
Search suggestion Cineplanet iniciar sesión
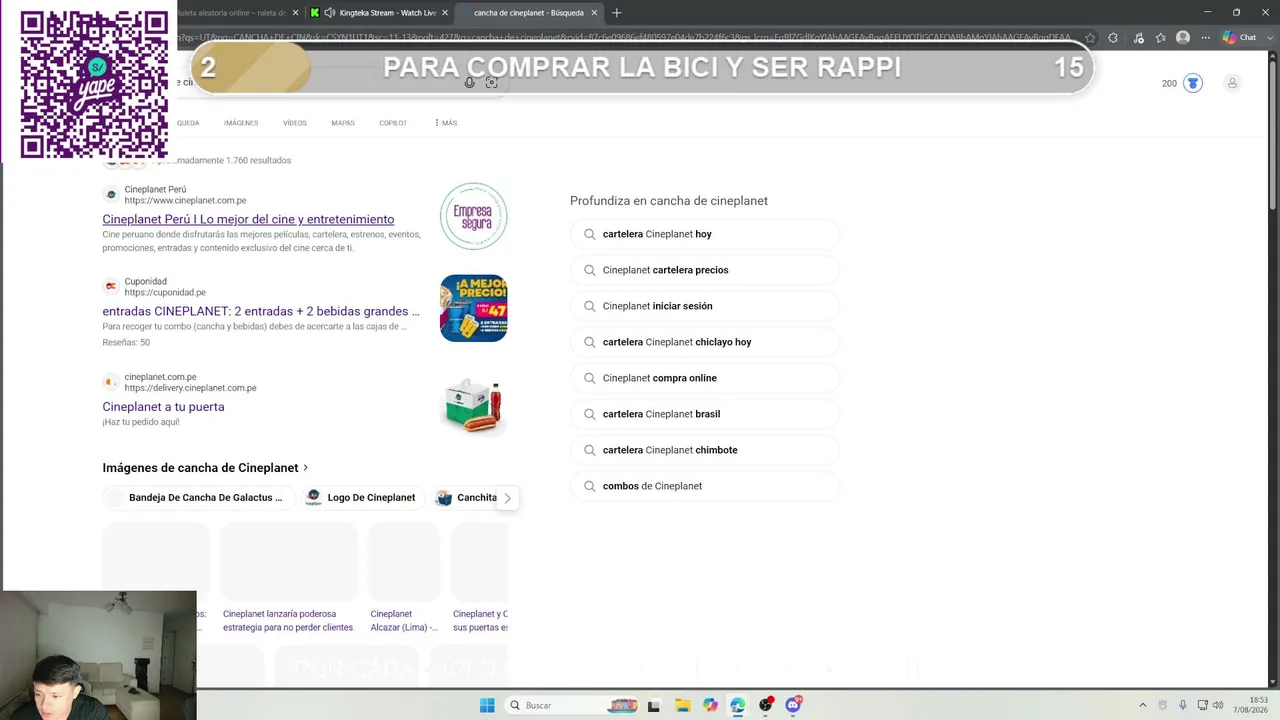(x=705, y=306)
